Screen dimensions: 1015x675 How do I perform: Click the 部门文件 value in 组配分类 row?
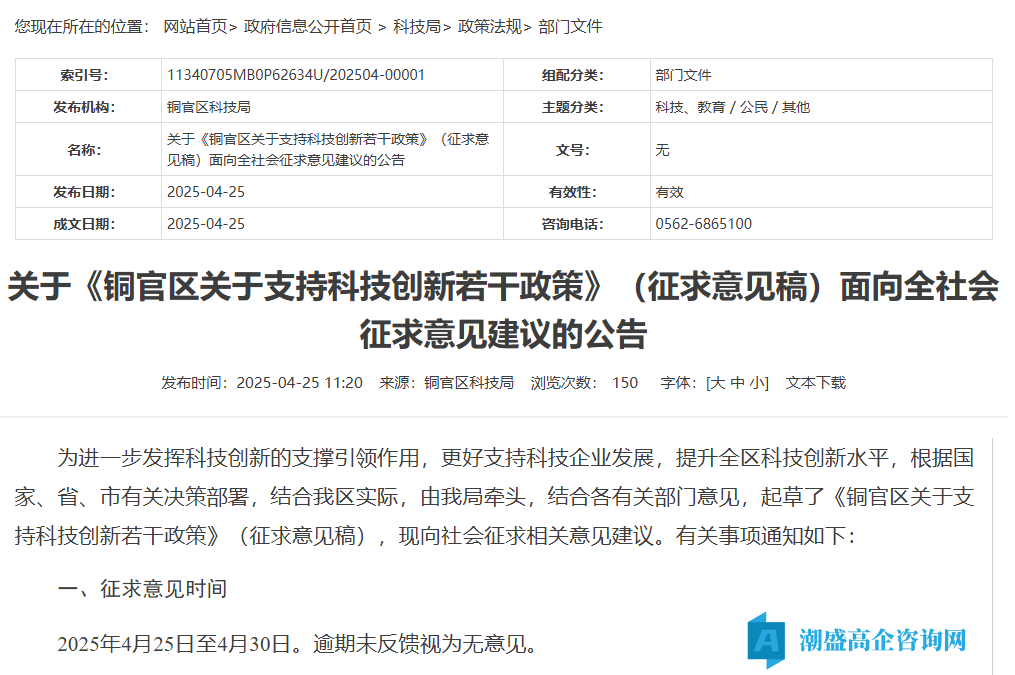pos(683,75)
